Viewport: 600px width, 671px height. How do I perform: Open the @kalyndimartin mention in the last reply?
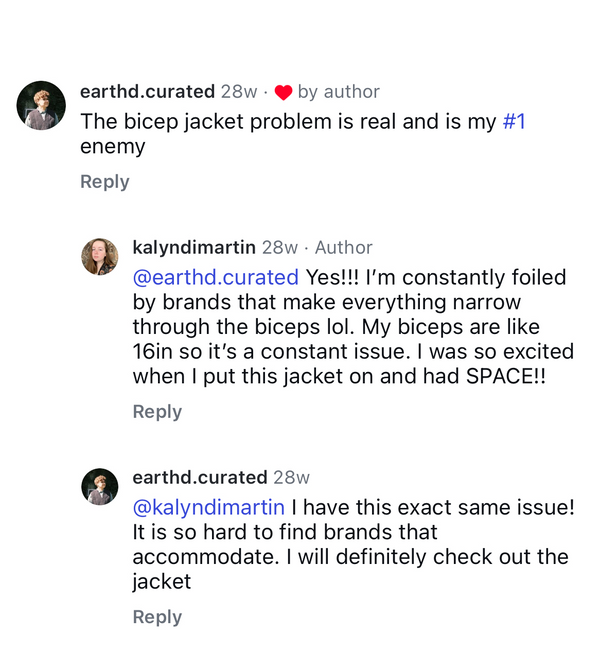(x=208, y=507)
